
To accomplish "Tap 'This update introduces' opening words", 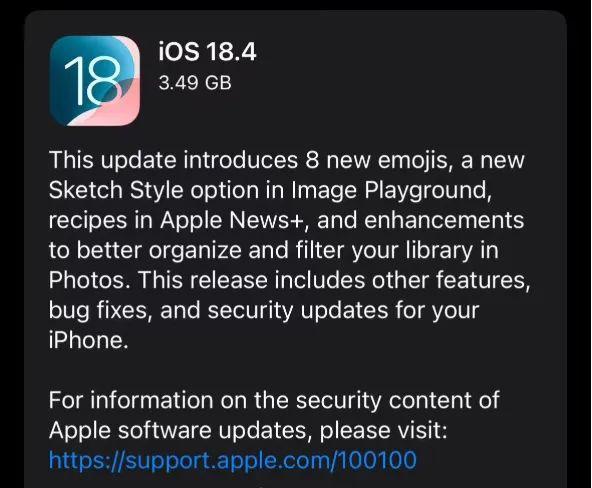I will (173, 160).
